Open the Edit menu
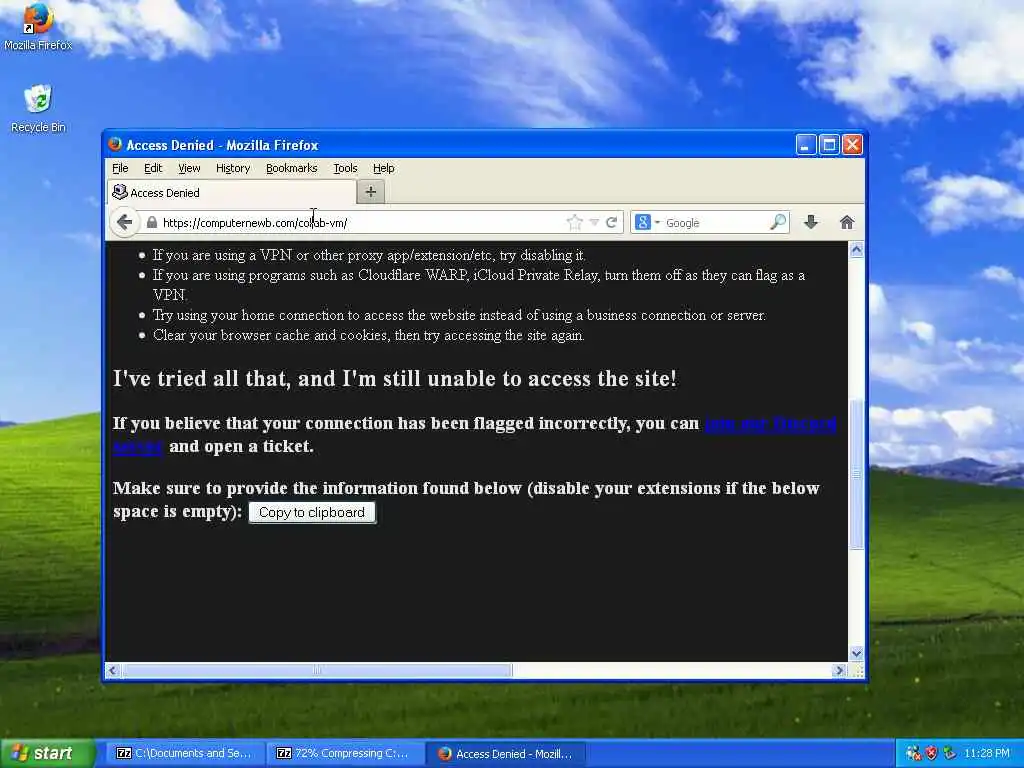 click(x=153, y=168)
